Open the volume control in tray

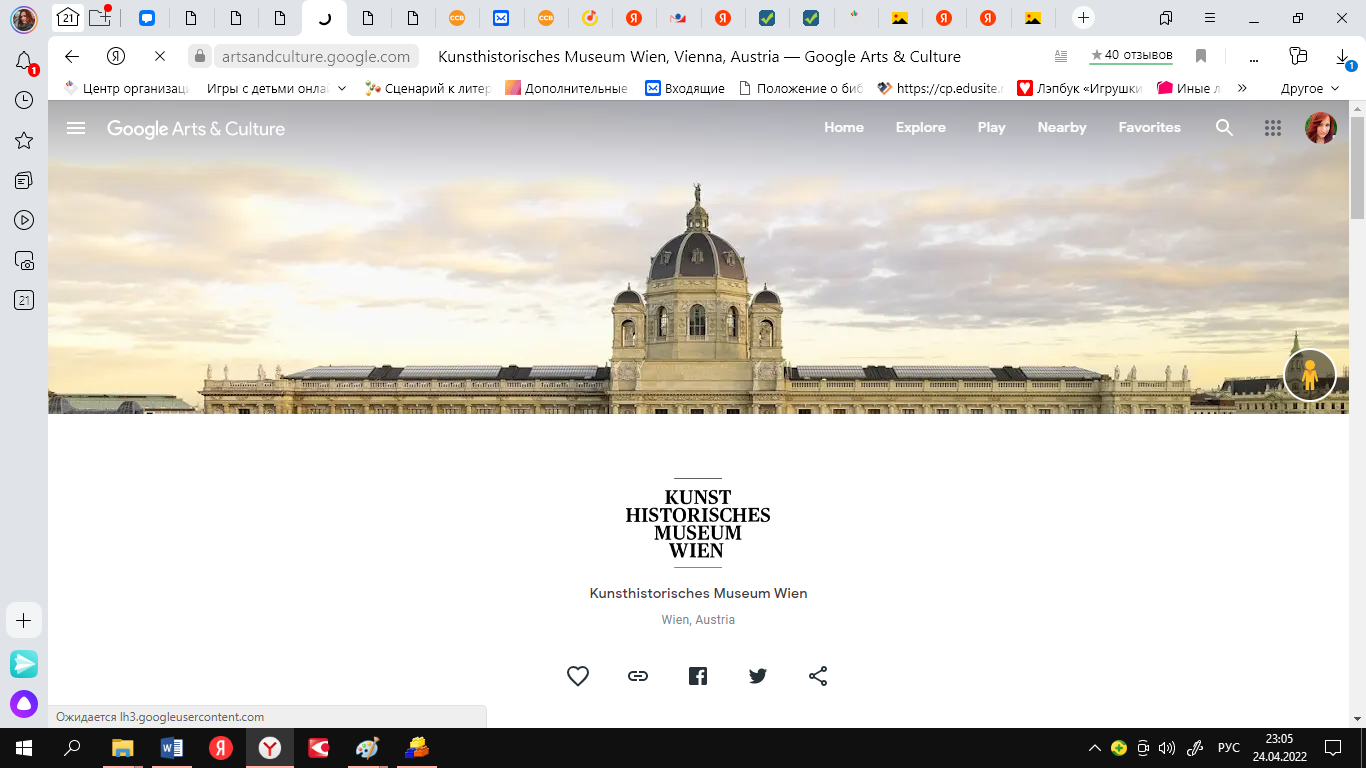click(1166, 748)
